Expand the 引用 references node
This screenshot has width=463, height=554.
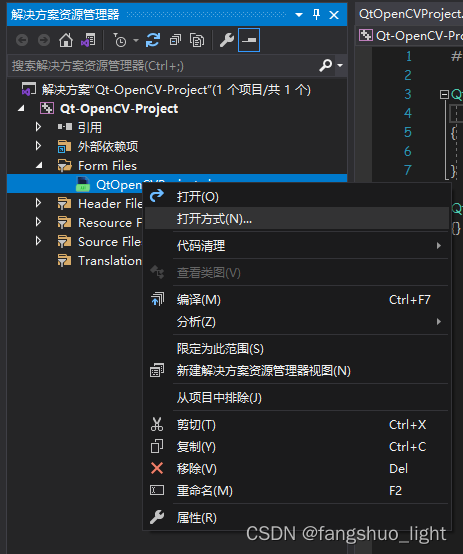tap(39, 127)
